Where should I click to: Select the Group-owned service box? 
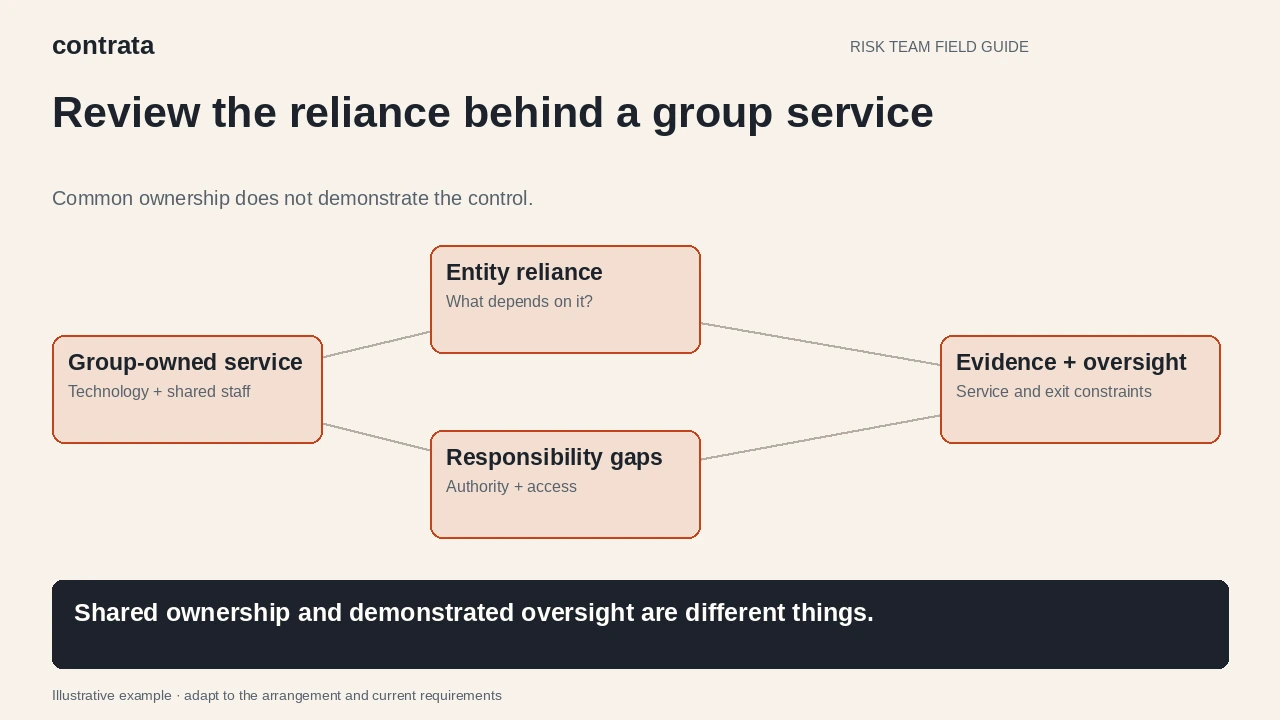187,389
